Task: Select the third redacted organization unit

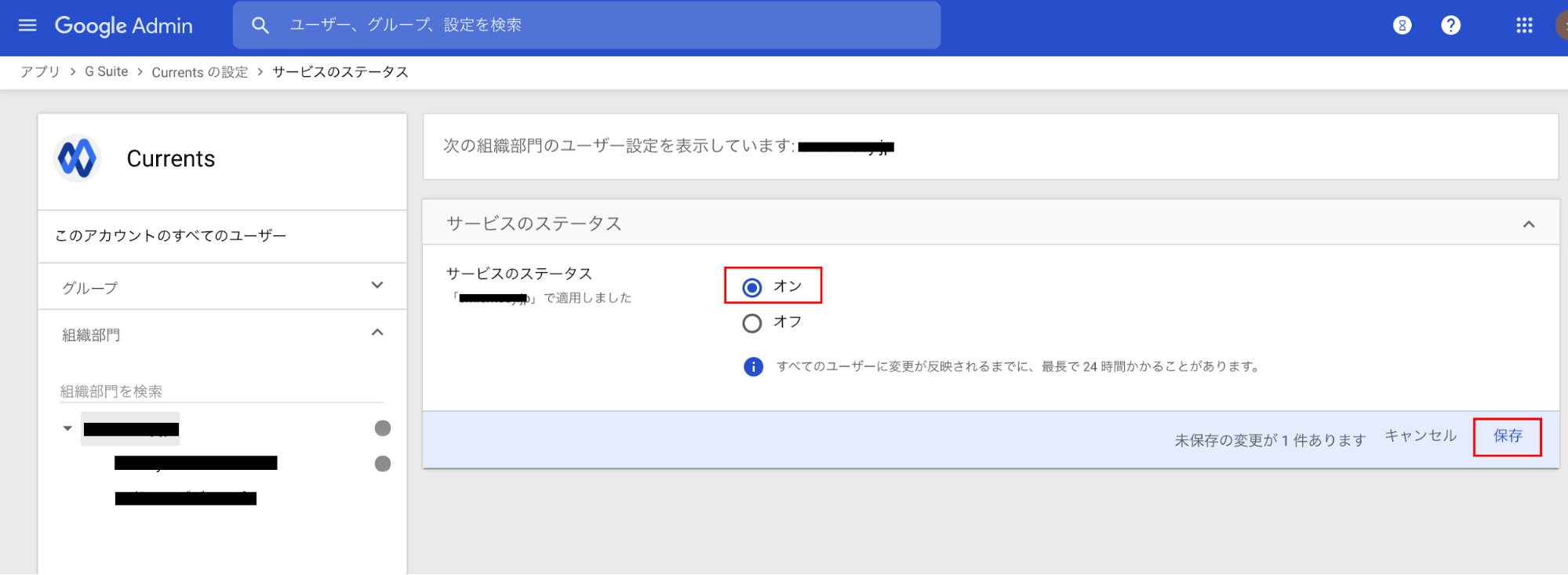Action: [186, 498]
